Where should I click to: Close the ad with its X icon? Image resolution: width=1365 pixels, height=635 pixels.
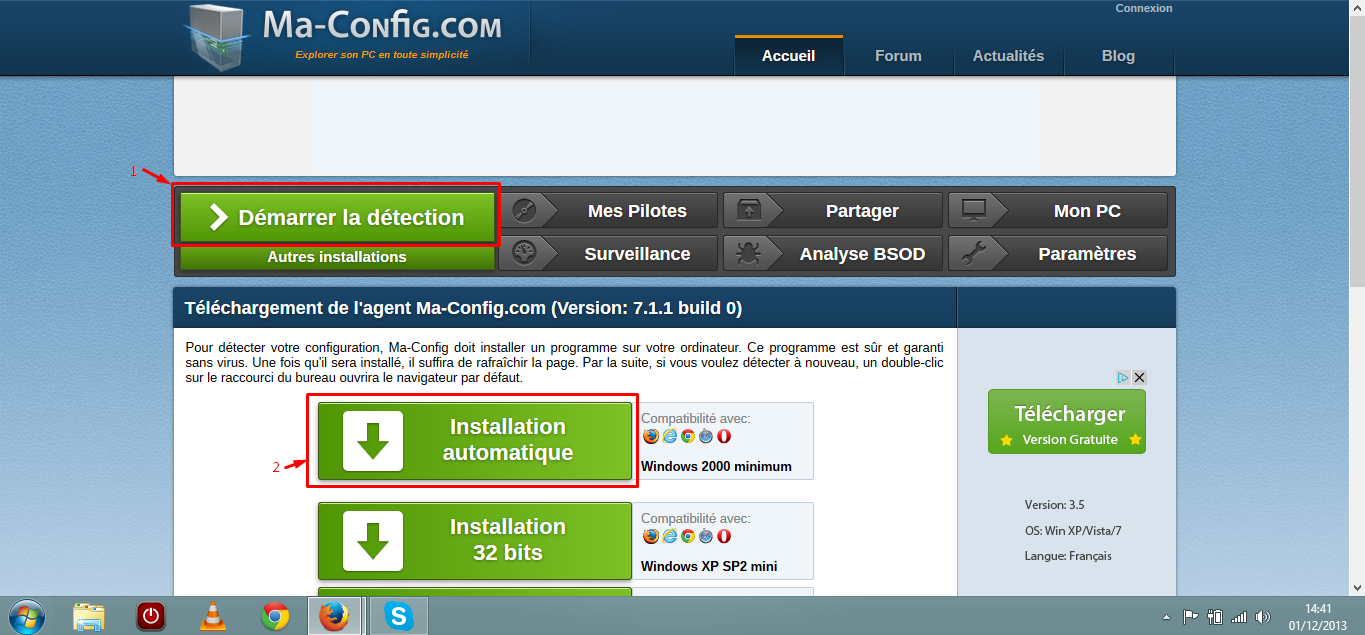pos(1139,378)
